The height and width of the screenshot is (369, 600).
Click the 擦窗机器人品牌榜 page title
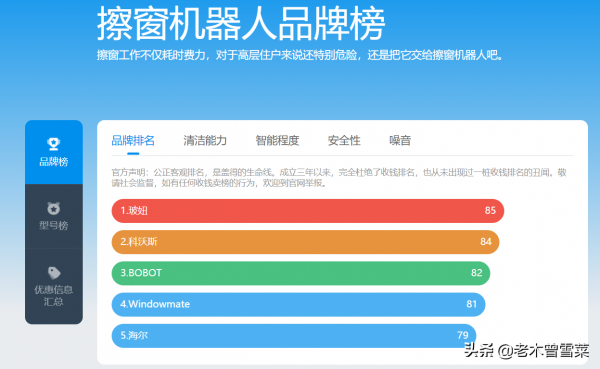point(241,24)
